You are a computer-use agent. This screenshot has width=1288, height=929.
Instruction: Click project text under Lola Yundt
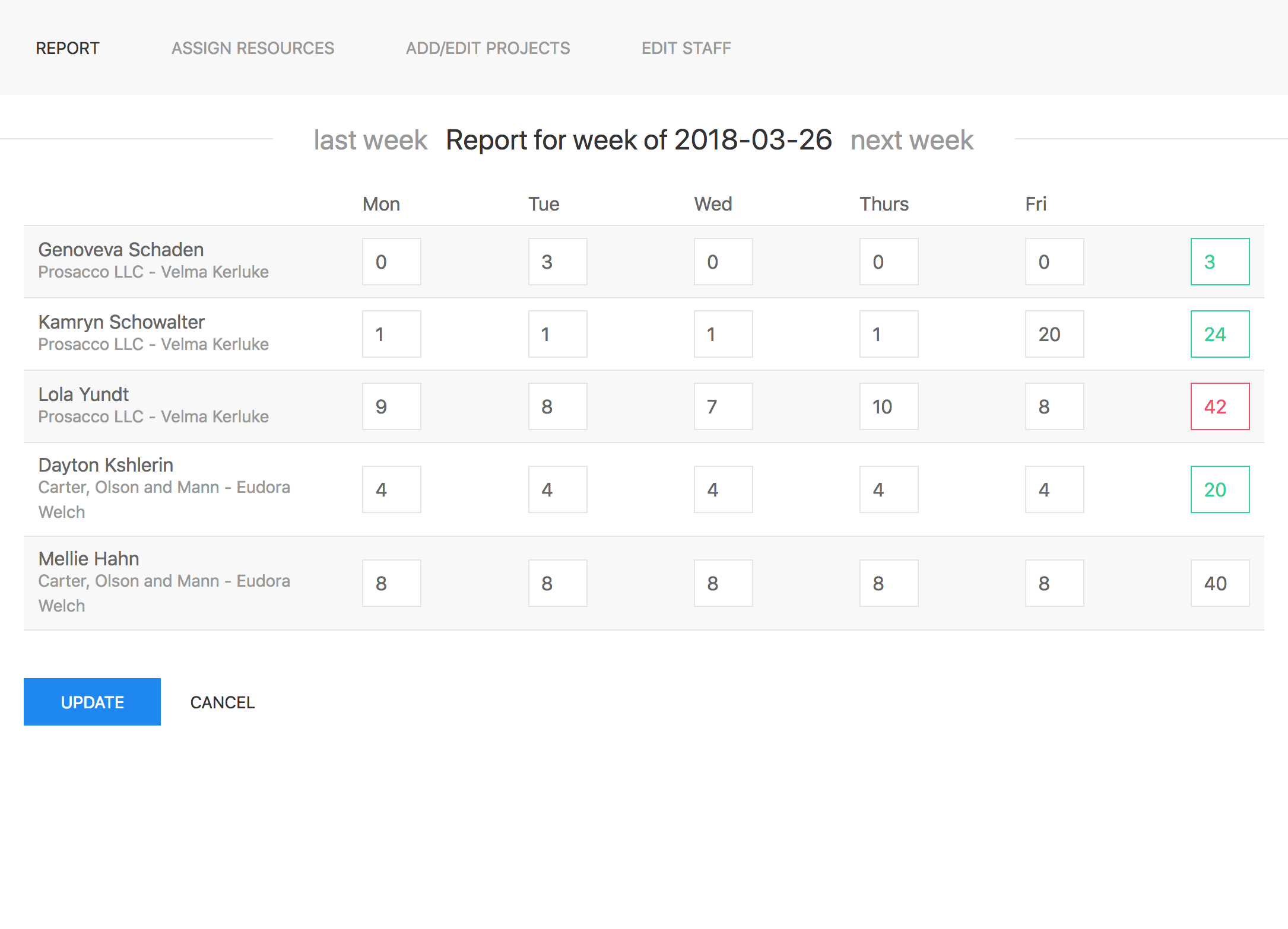pos(153,416)
